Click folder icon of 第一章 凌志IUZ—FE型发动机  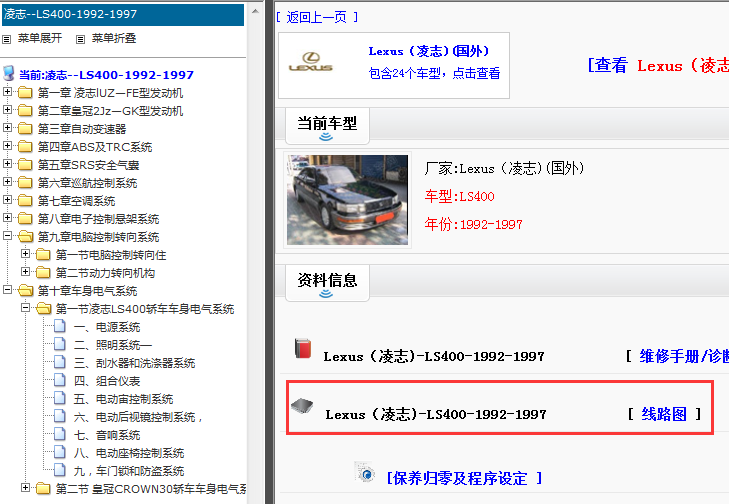(x=25, y=93)
